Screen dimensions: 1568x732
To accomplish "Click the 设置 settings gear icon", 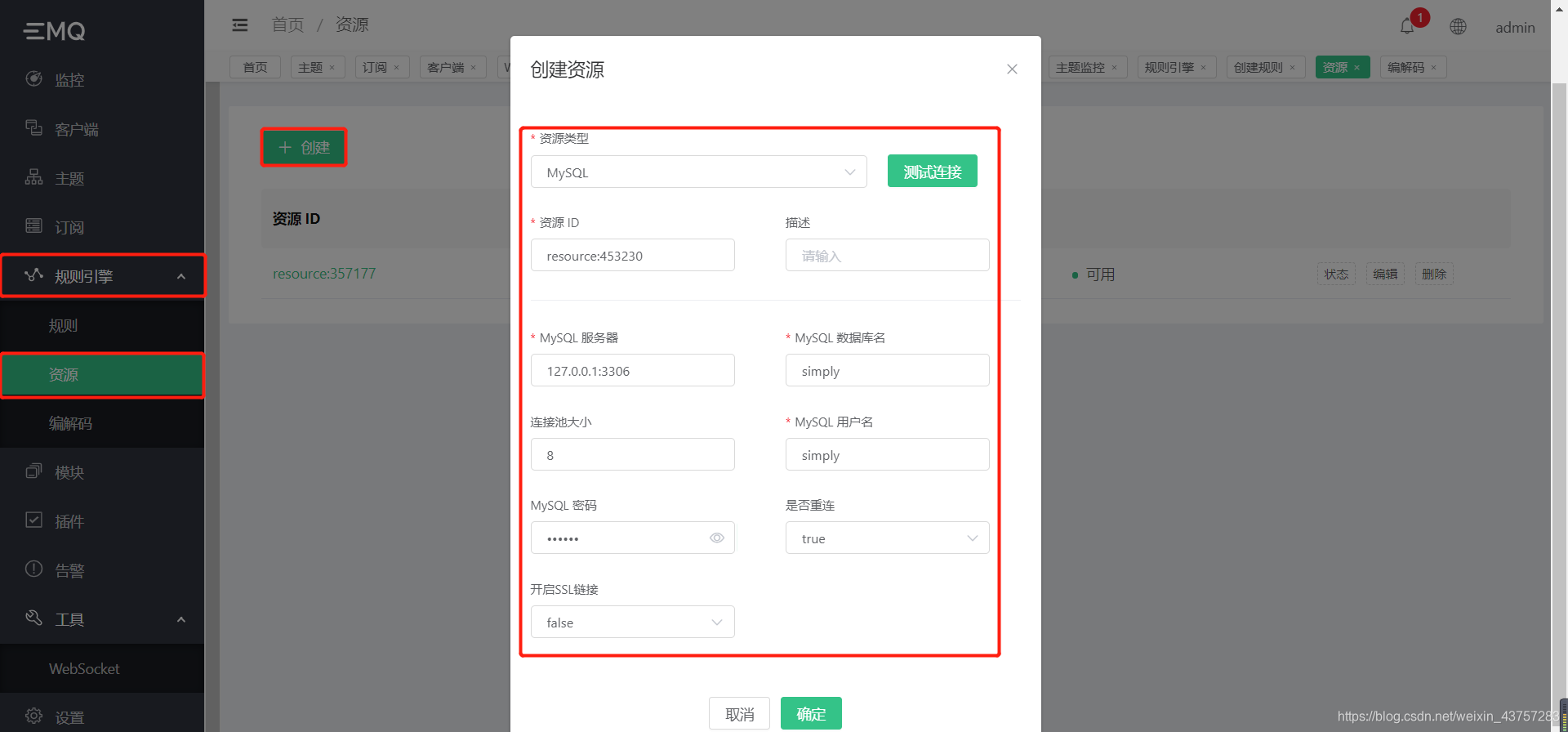I will 33,716.
